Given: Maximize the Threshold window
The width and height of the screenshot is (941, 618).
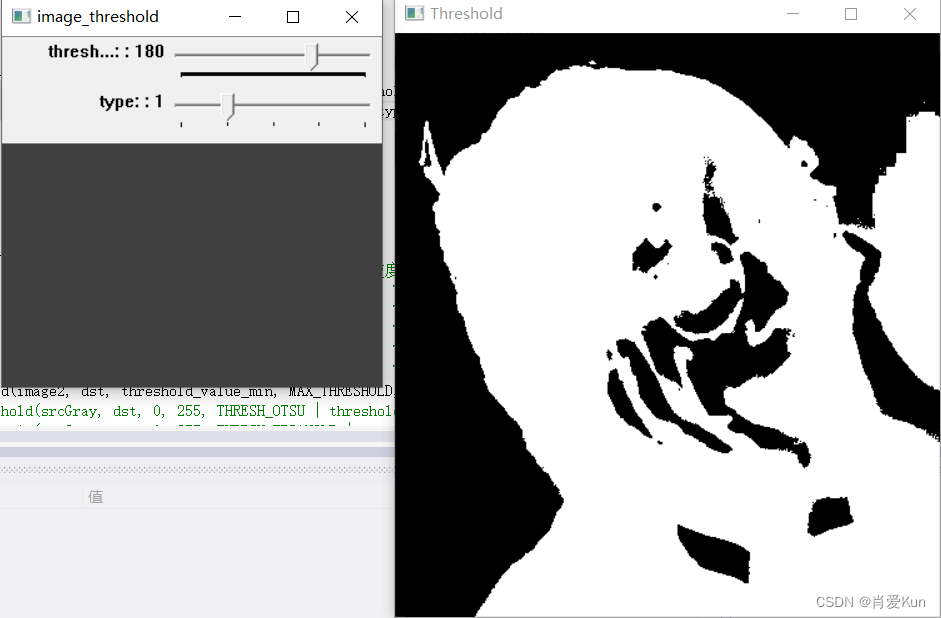Looking at the screenshot, I should pyautogui.click(x=851, y=14).
